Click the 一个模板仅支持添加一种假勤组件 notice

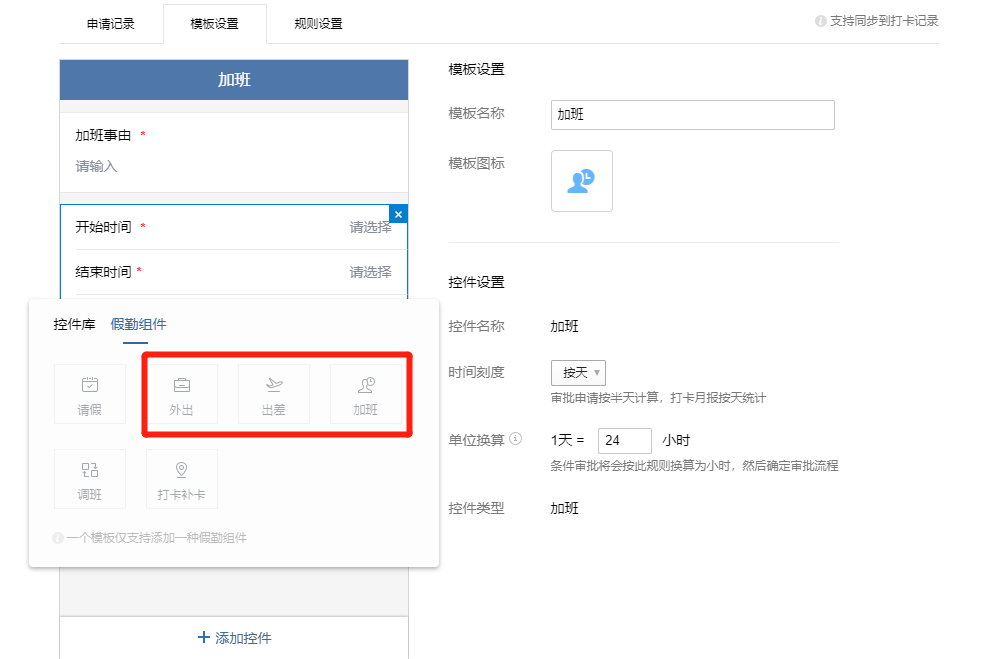pyautogui.click(x=157, y=538)
